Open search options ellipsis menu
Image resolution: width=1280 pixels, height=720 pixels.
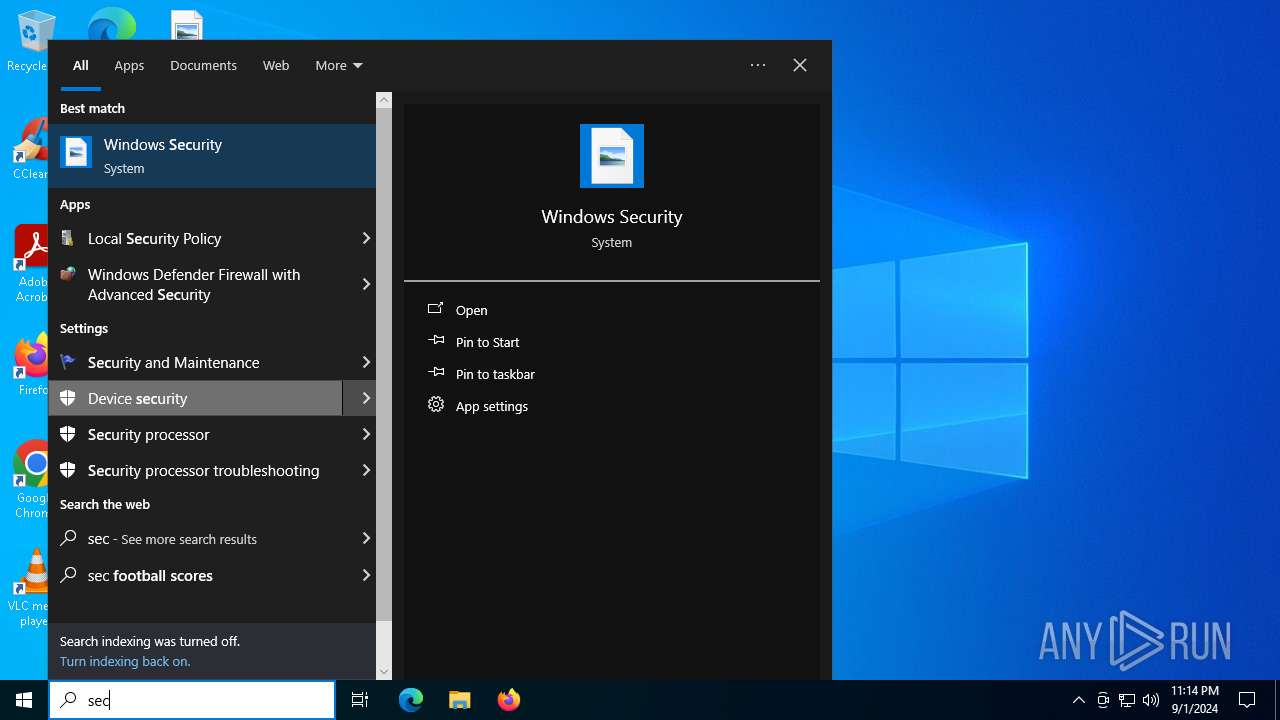758,65
